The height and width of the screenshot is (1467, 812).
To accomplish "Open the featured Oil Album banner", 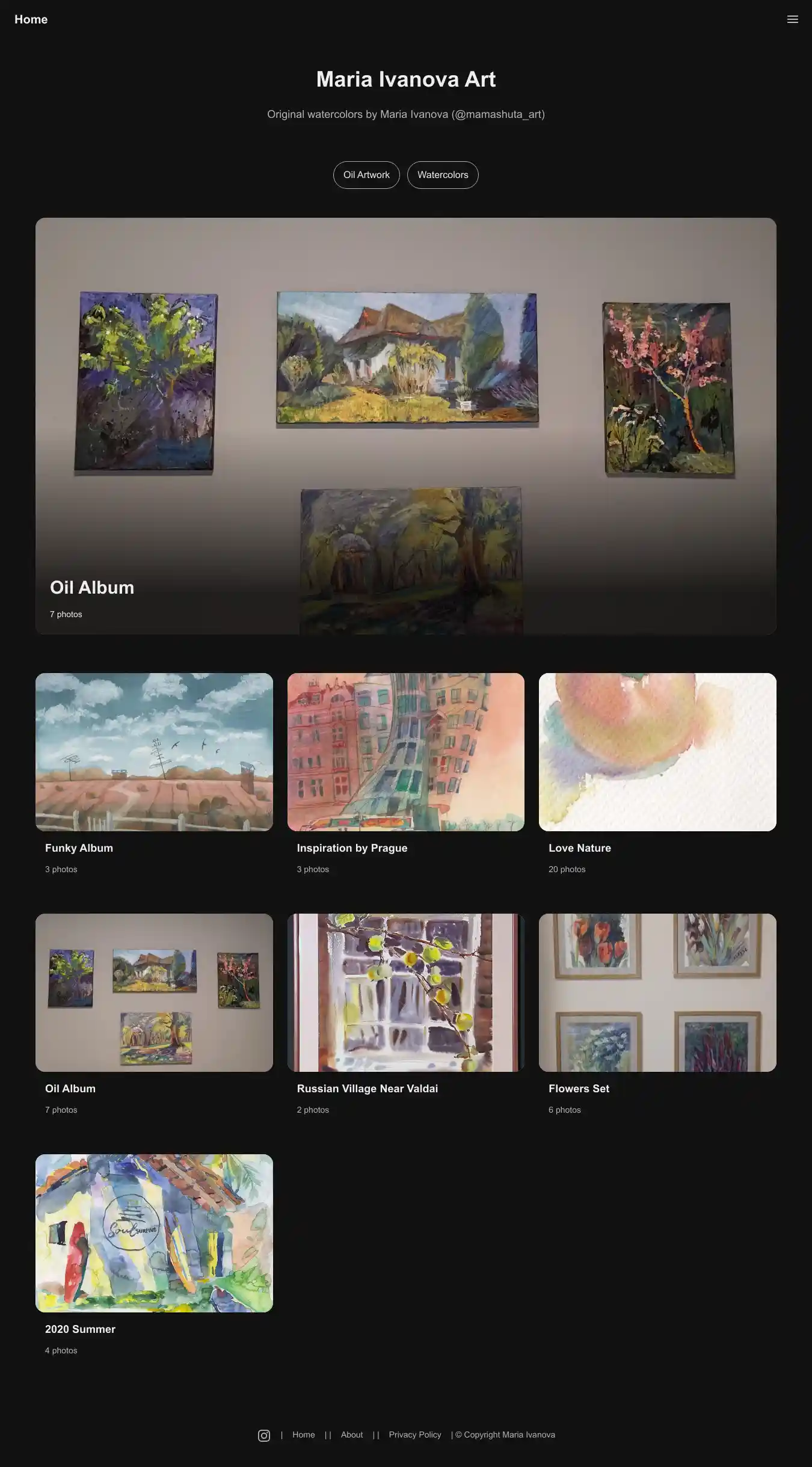I will 406,426.
